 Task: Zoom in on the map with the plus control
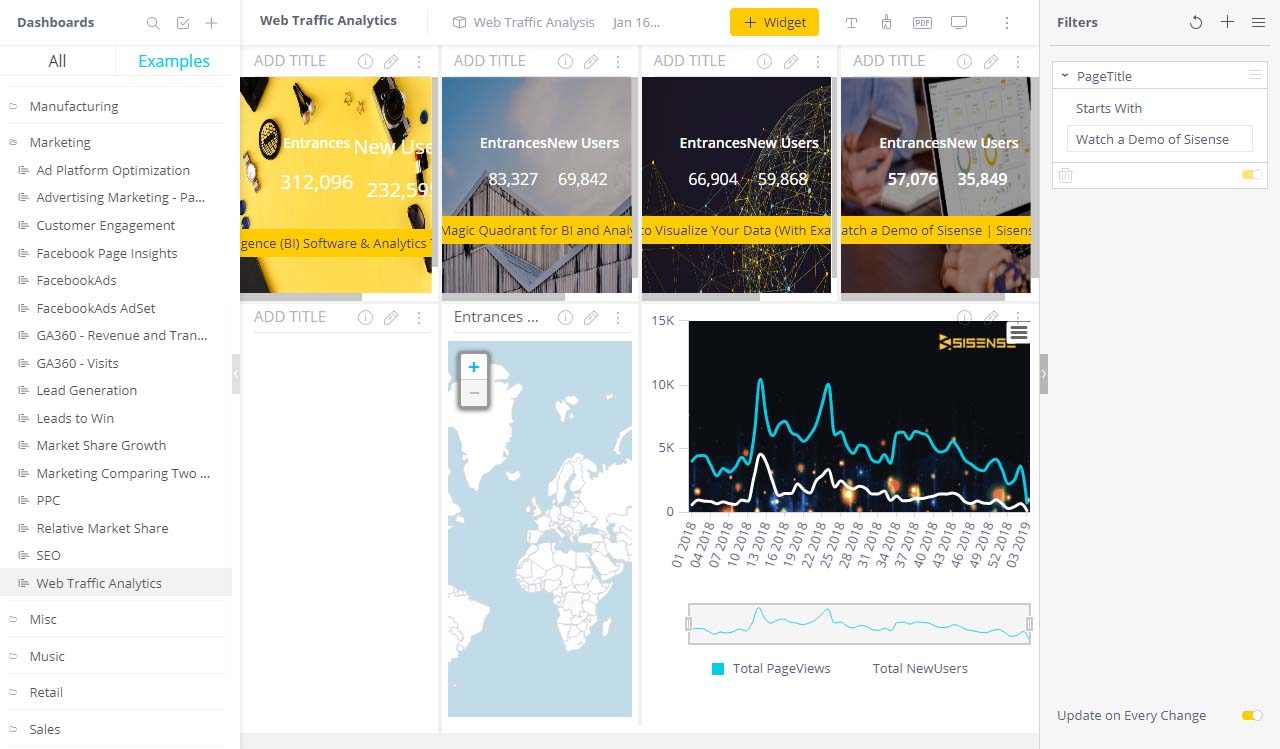click(x=473, y=367)
